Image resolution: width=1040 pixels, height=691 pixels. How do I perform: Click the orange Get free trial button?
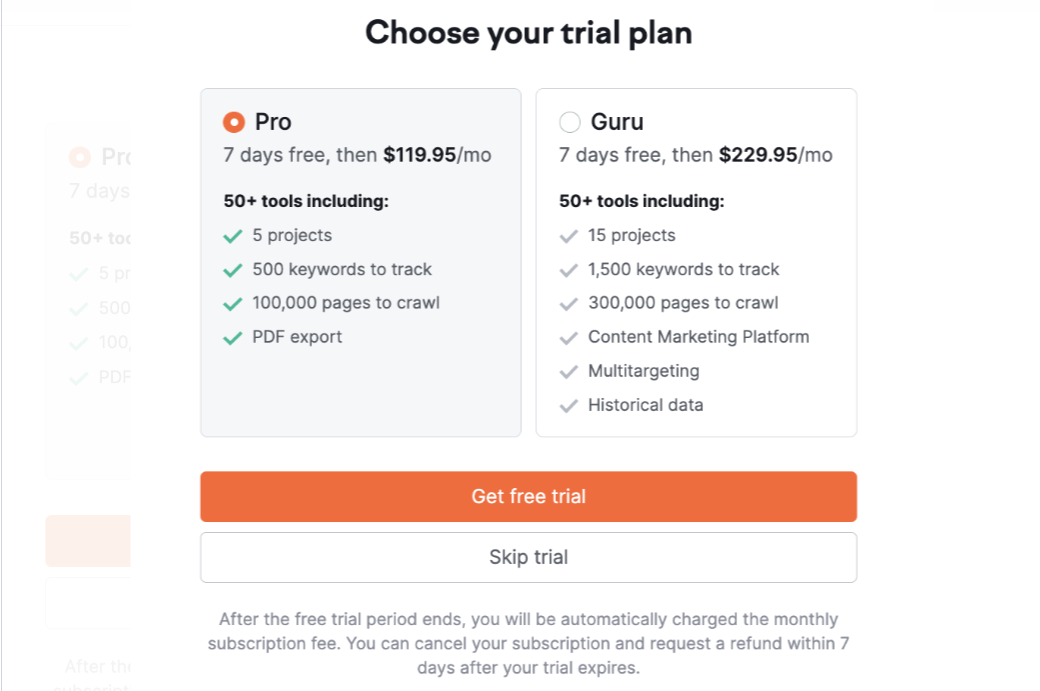tap(528, 496)
